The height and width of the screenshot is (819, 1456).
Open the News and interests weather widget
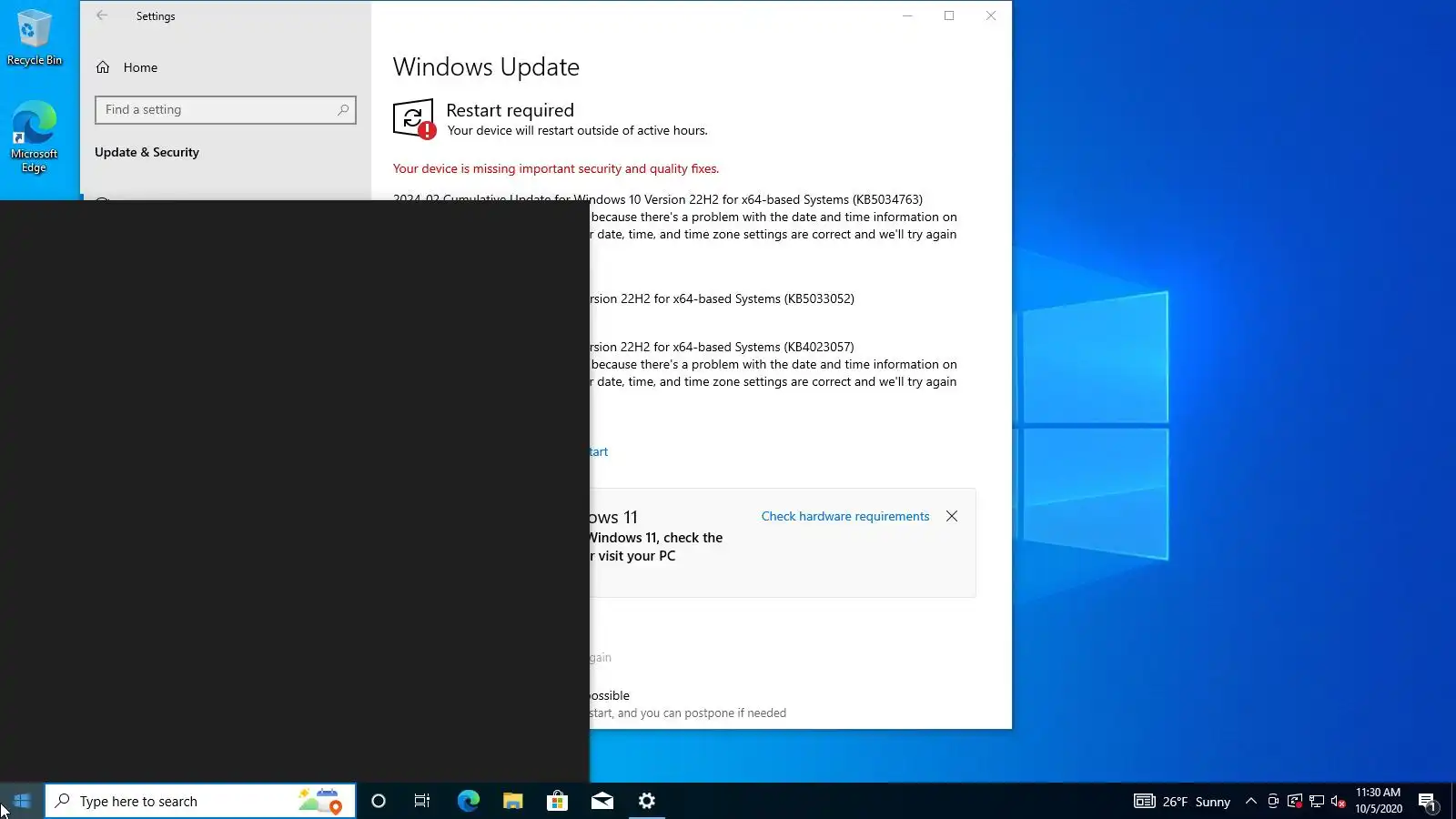pos(1182,802)
